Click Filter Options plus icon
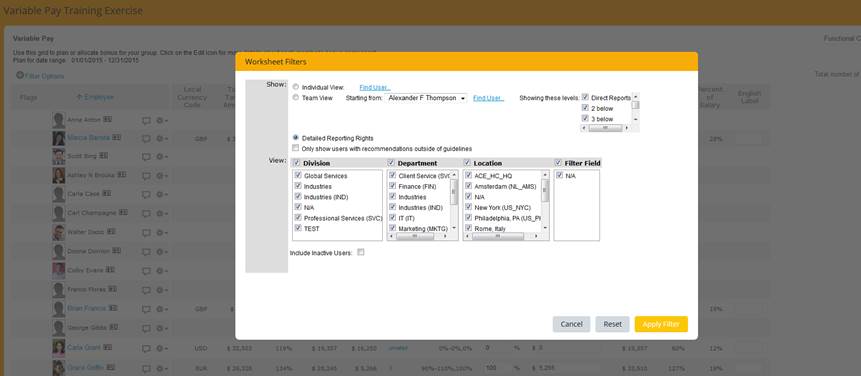This screenshot has height=376, width=861. pos(20,75)
